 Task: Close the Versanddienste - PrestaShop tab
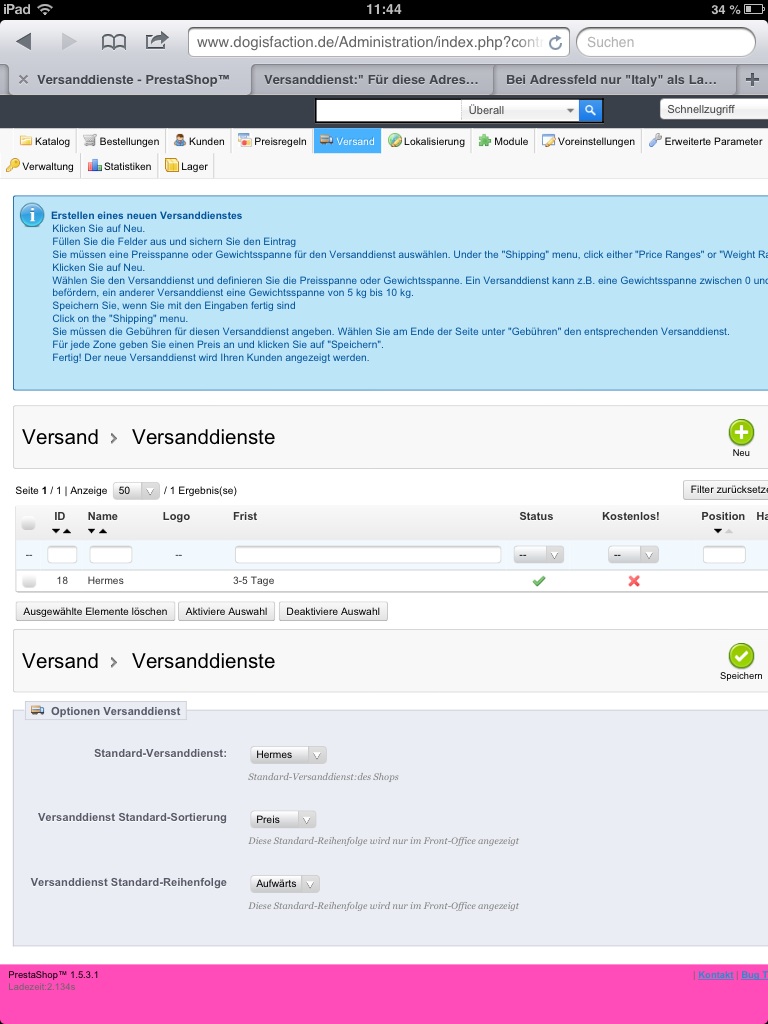[24, 80]
